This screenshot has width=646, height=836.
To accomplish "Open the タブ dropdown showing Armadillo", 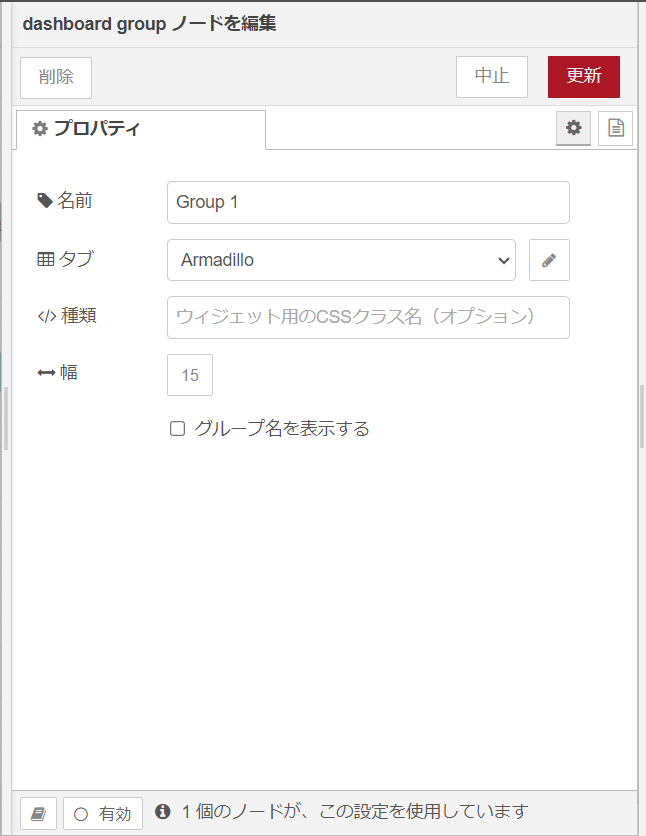I will pos(341,260).
